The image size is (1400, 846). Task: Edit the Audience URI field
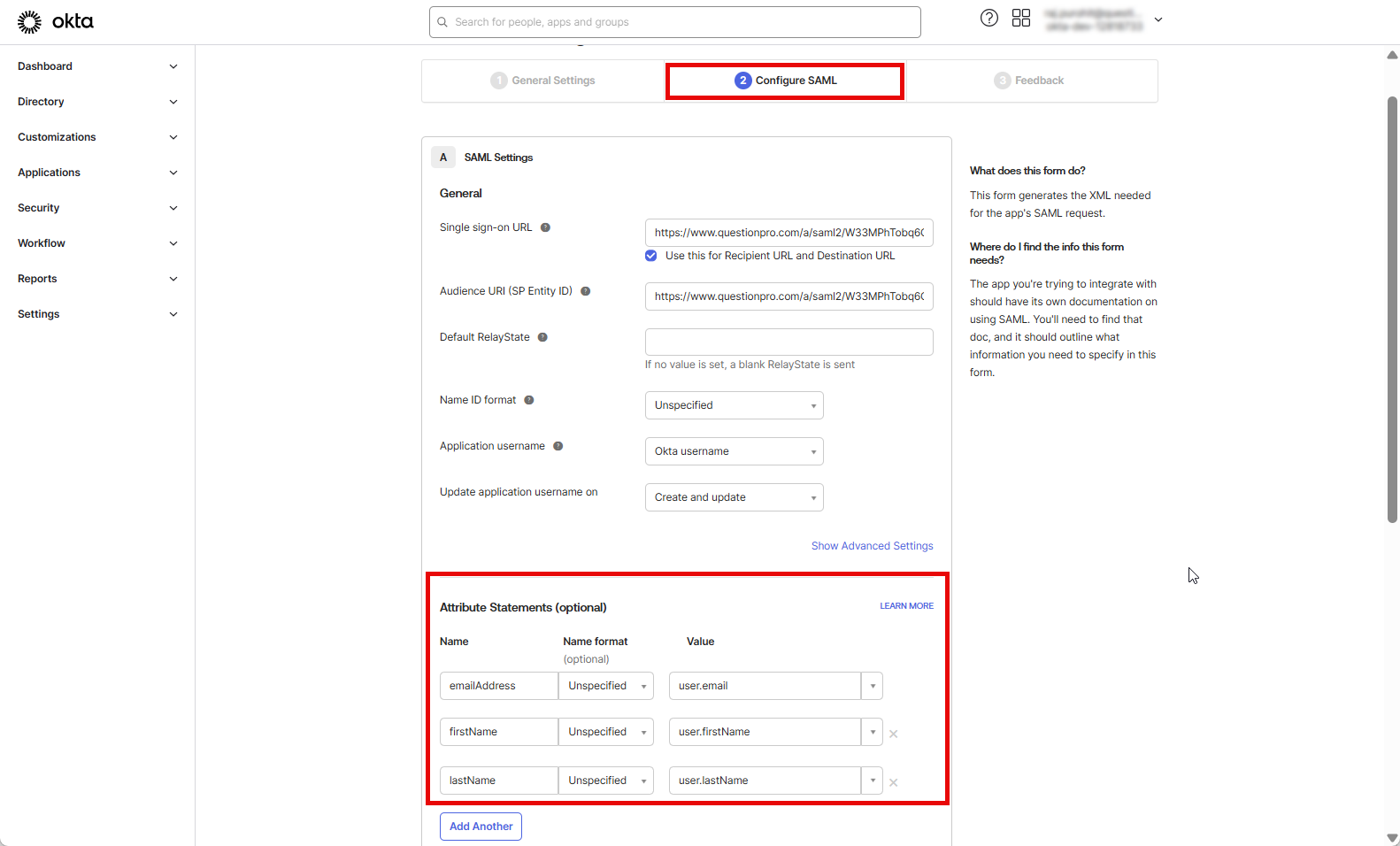pos(788,296)
